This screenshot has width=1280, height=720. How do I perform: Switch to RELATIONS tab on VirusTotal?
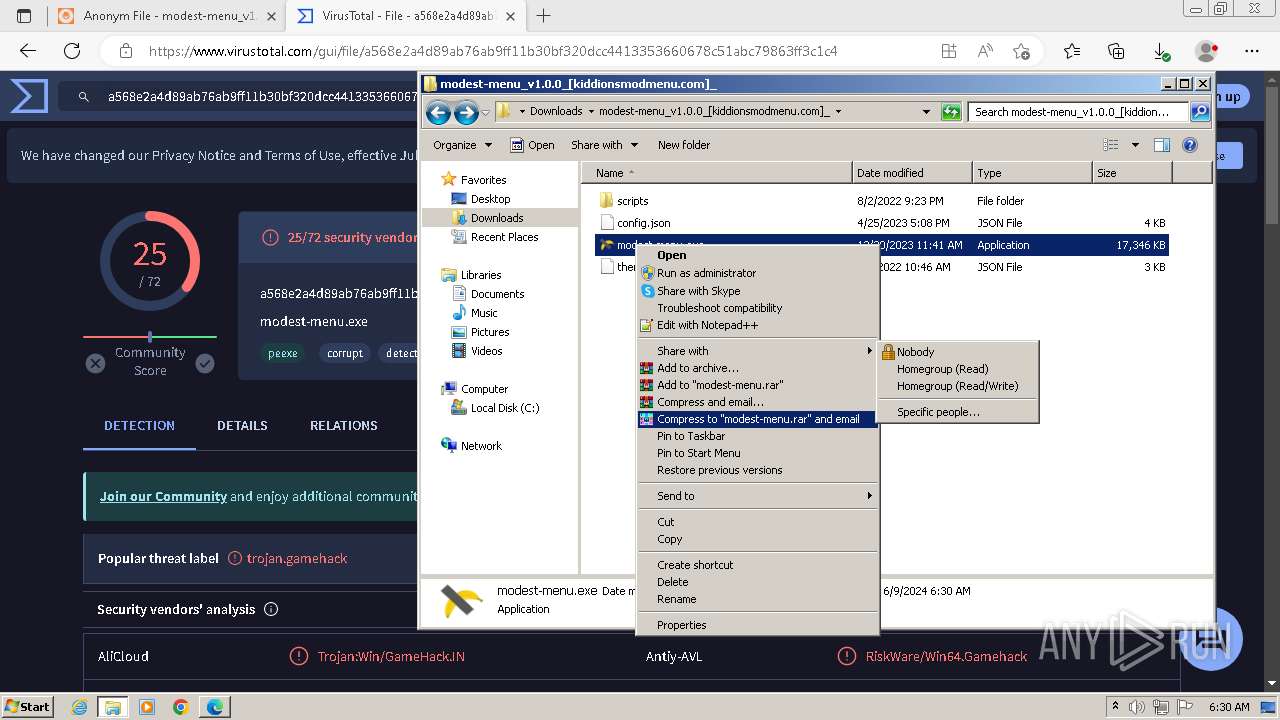click(343, 425)
